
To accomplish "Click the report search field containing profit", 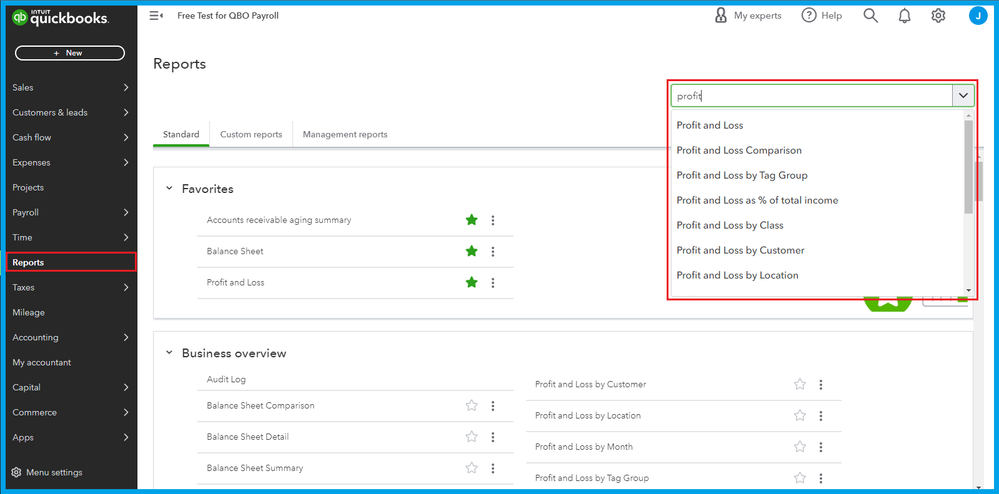I will [x=810, y=96].
